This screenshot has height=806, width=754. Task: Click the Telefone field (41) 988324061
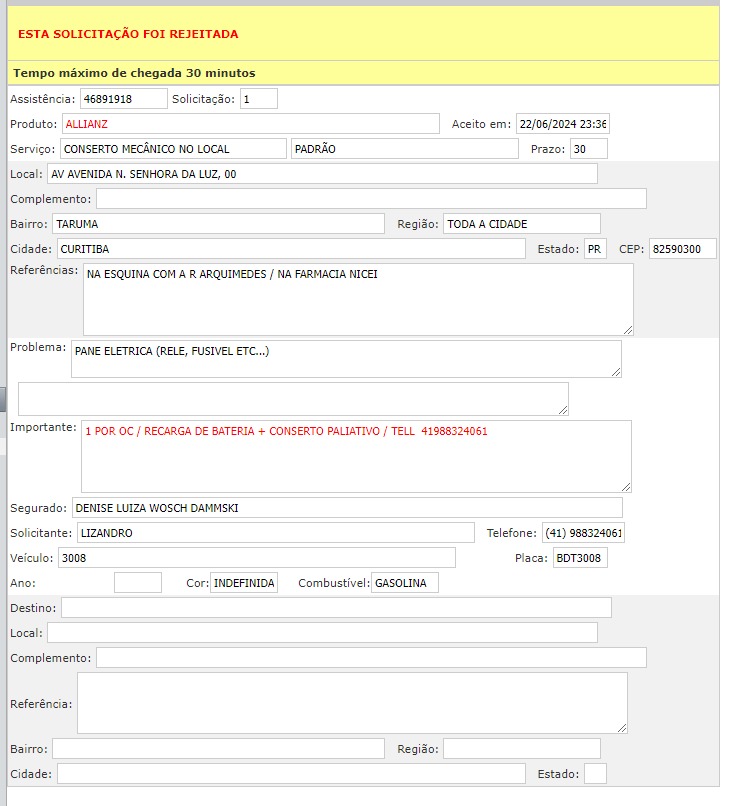pyautogui.click(x=583, y=533)
